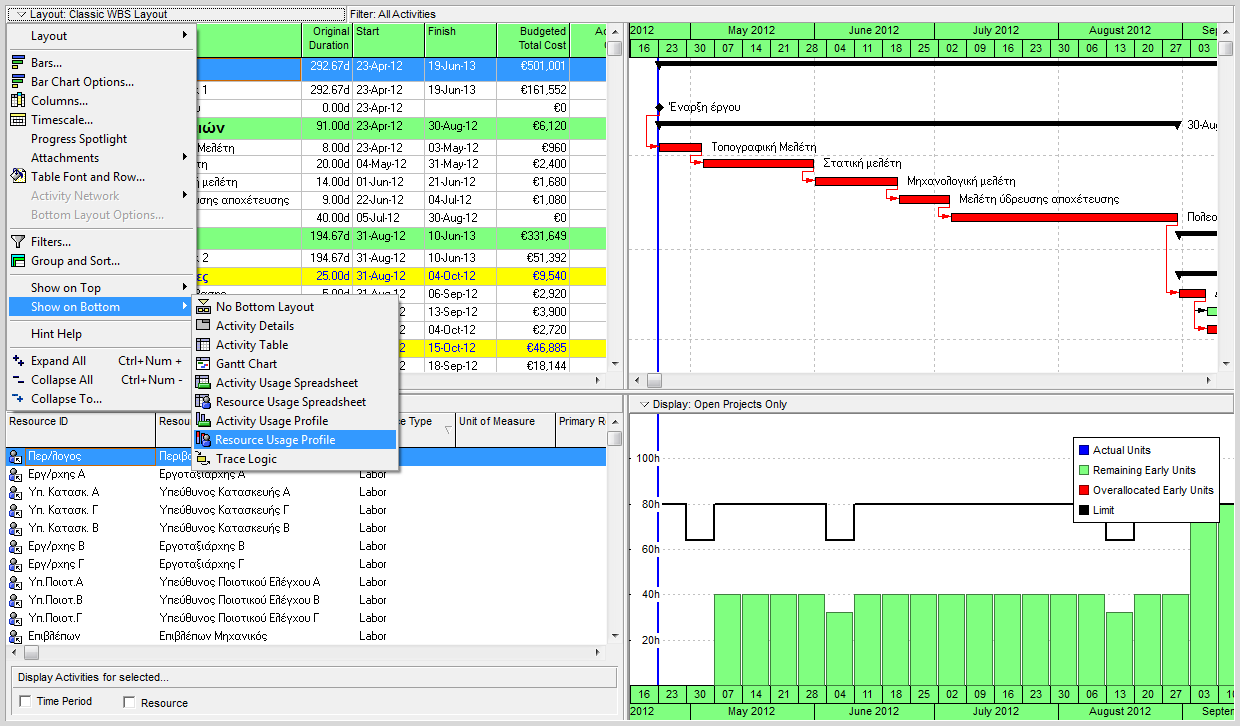Click the resource icon beside Υπ.Ποιοτ.Α
This screenshot has width=1240, height=726.
15,582
